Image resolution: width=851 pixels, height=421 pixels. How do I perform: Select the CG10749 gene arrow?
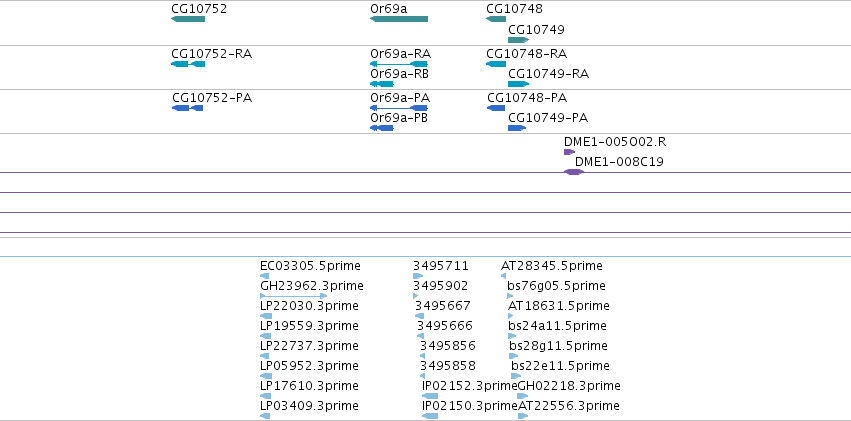518,40
